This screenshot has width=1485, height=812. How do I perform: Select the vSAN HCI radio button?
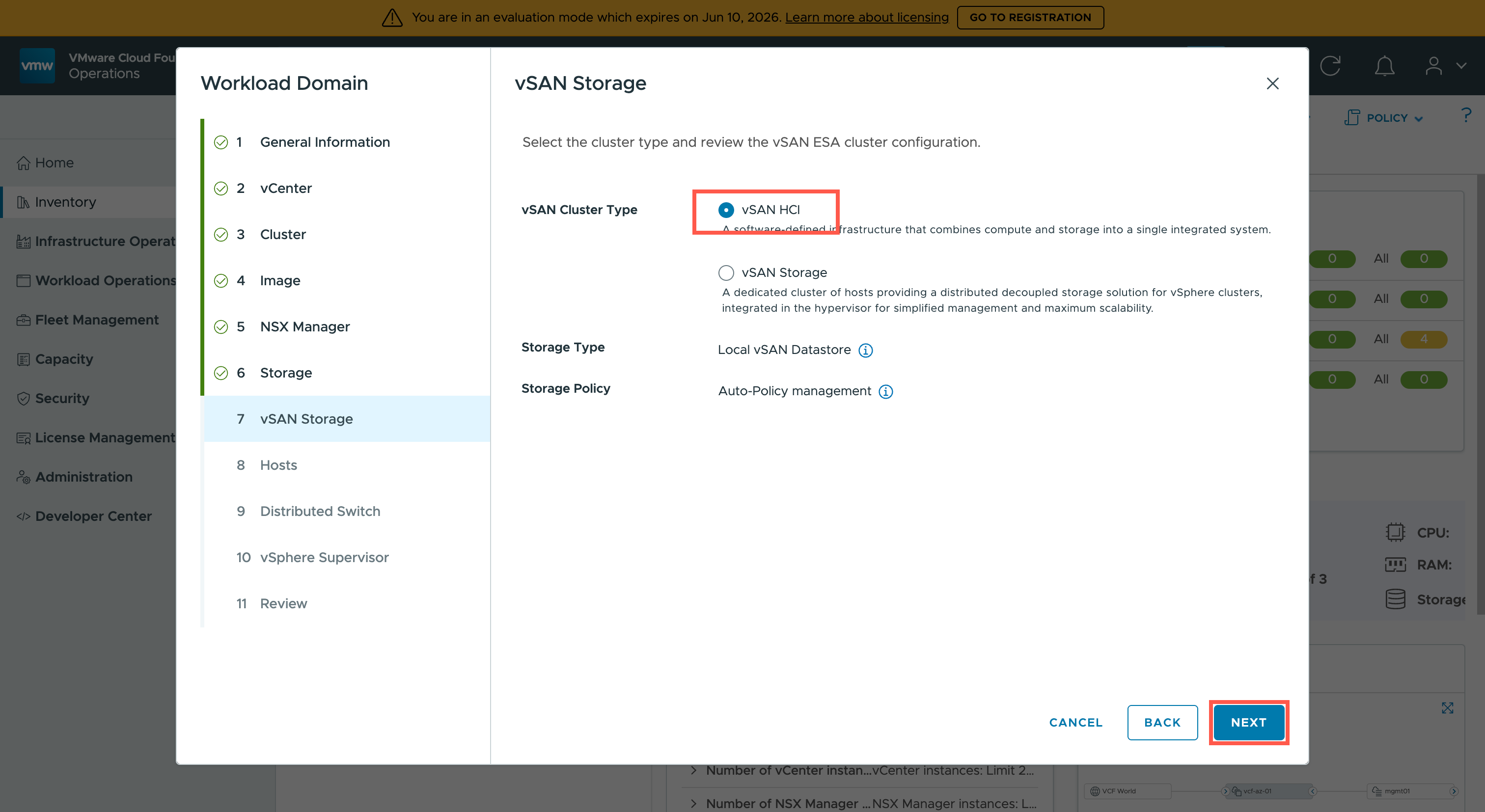726,210
